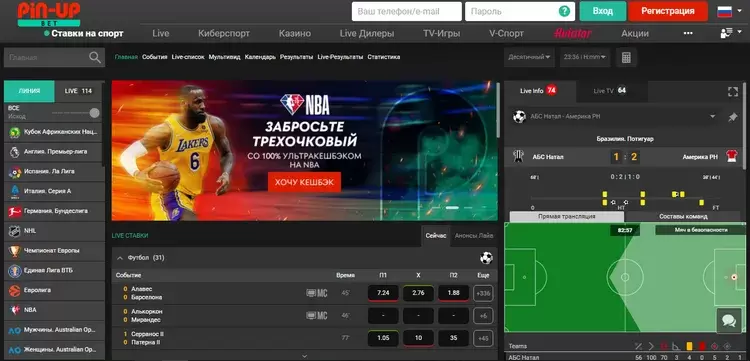This screenshot has height=361, width=750.
Task: Open the Акции promotions link
Action: click(635, 33)
